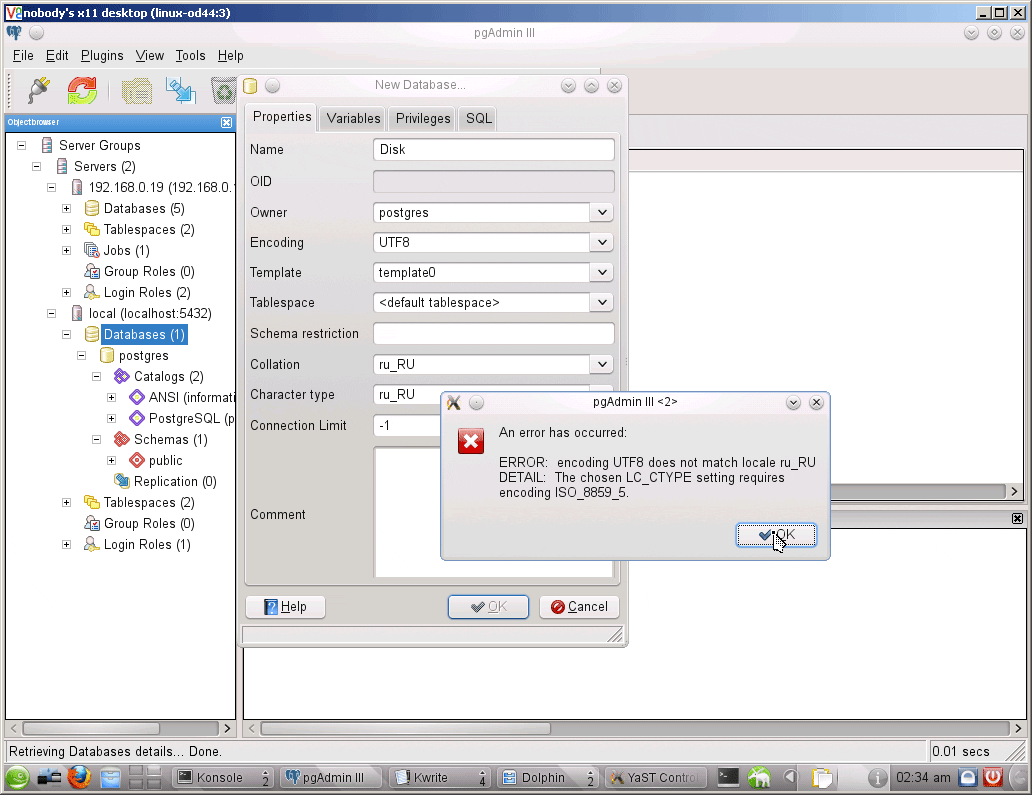Open the Tablespace dropdown
This screenshot has width=1032, height=795.
pyautogui.click(x=602, y=303)
